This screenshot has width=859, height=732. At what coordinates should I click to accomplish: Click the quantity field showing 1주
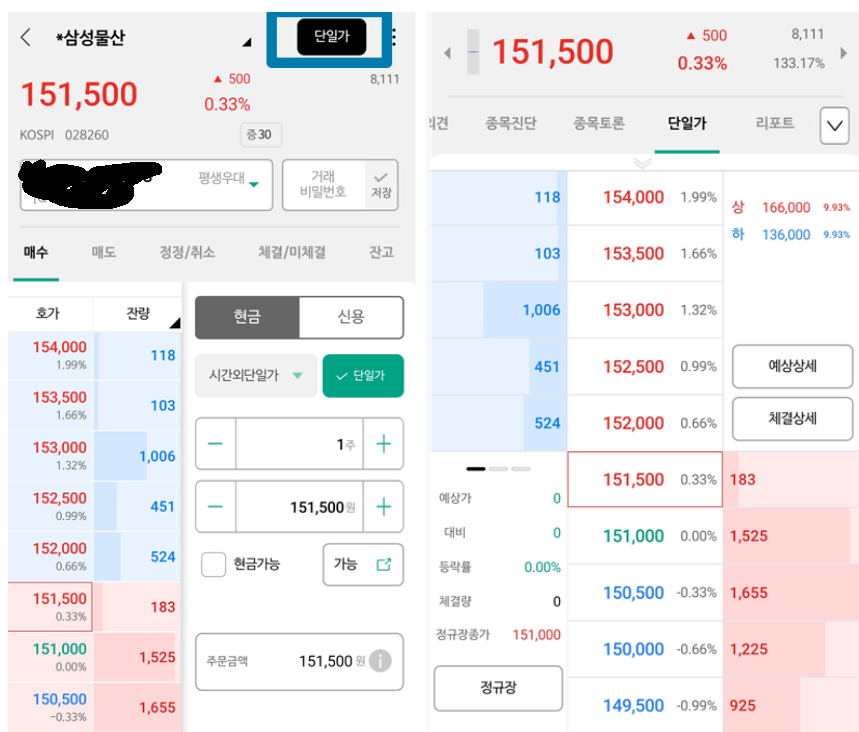coord(299,443)
